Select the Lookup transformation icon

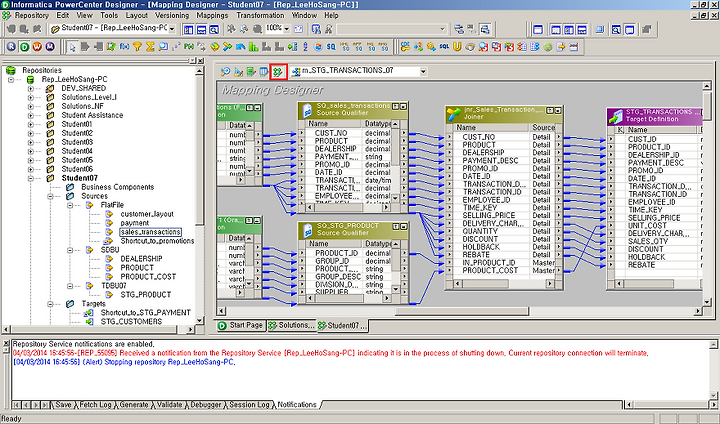pos(163,47)
